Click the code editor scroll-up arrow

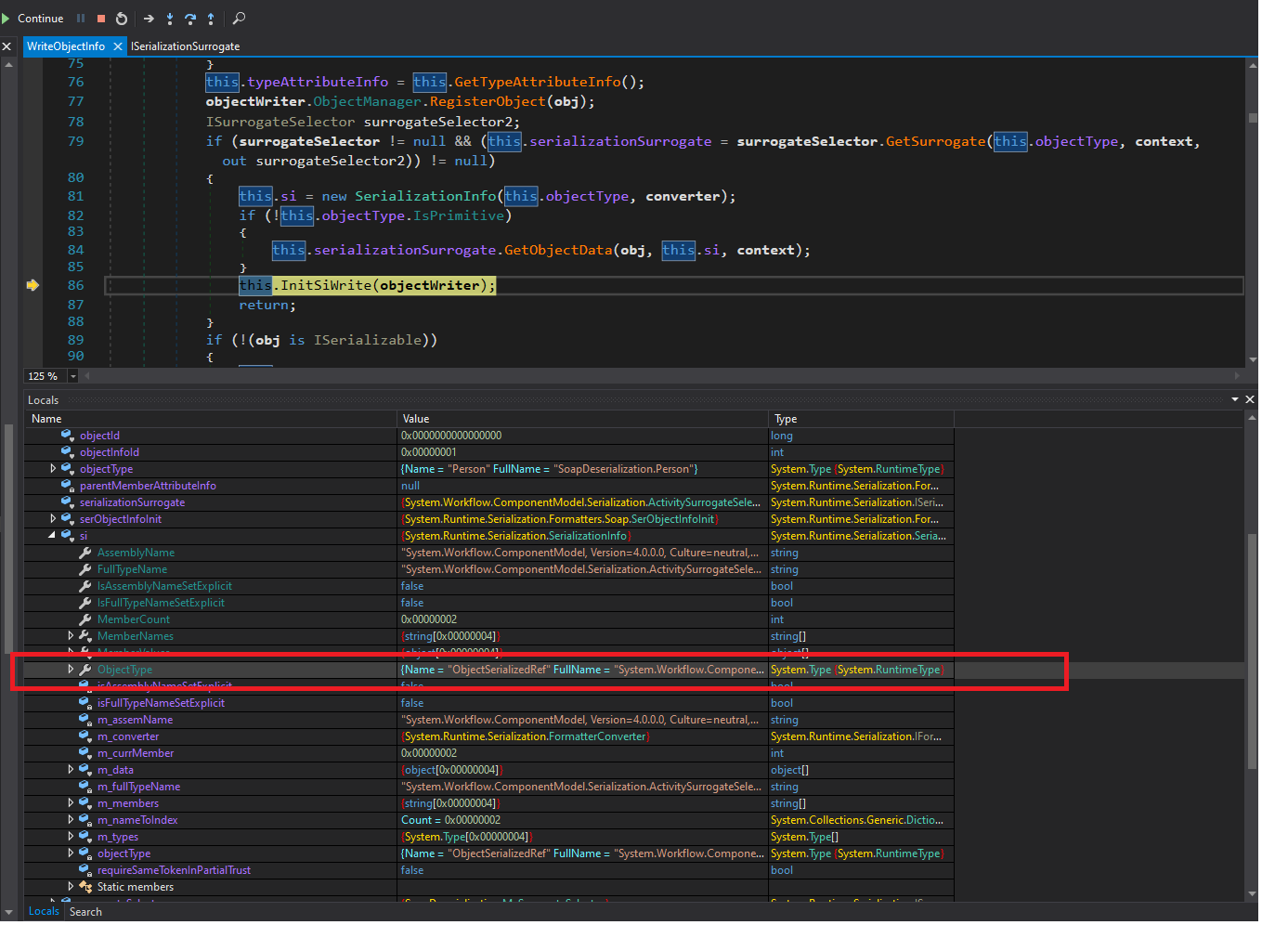click(1253, 64)
